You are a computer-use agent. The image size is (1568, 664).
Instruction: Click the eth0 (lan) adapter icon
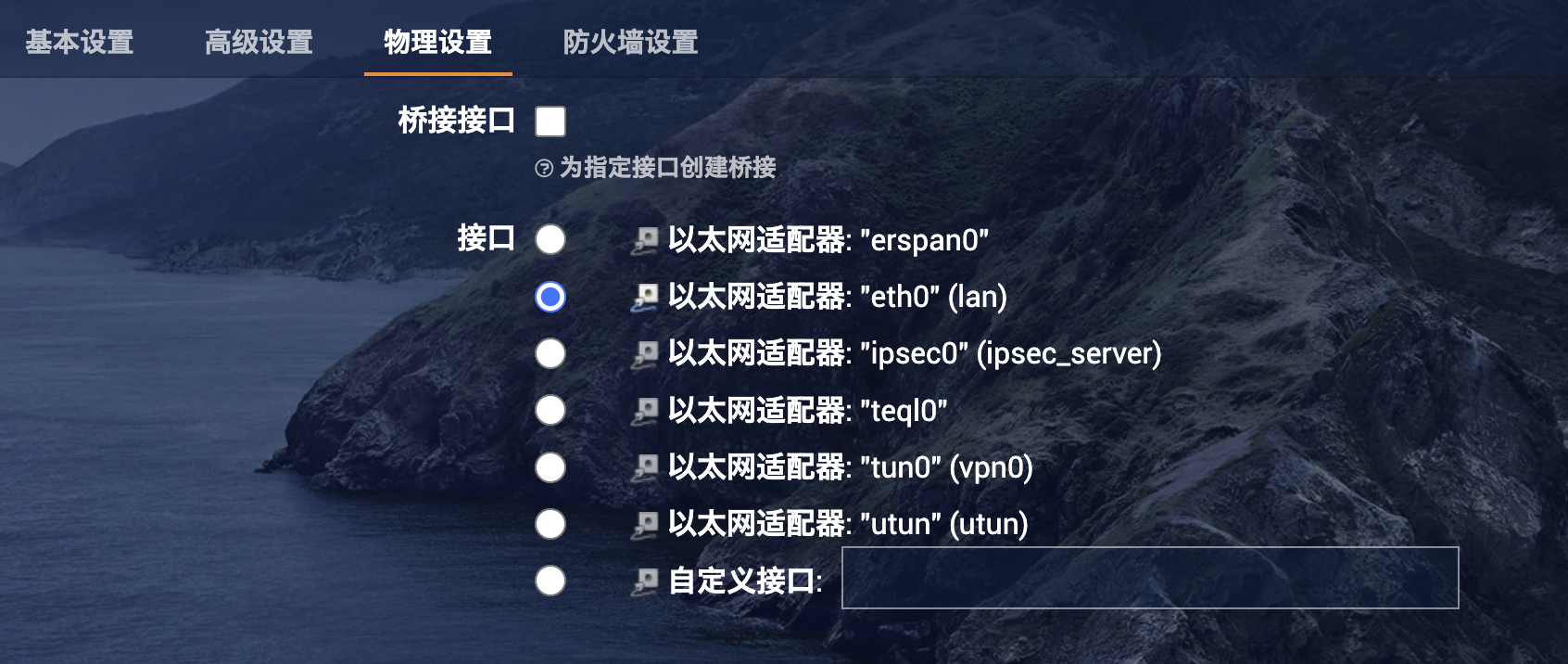tap(645, 297)
